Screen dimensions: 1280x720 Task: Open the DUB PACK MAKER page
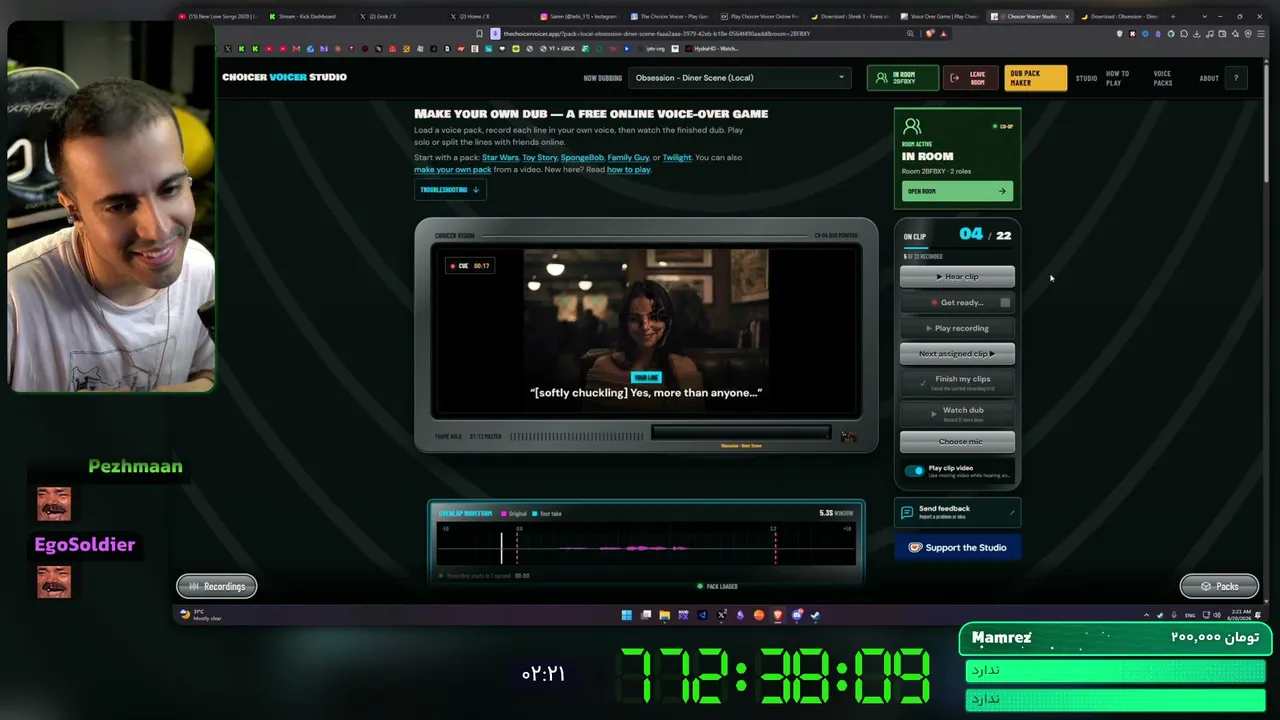tap(1035, 77)
